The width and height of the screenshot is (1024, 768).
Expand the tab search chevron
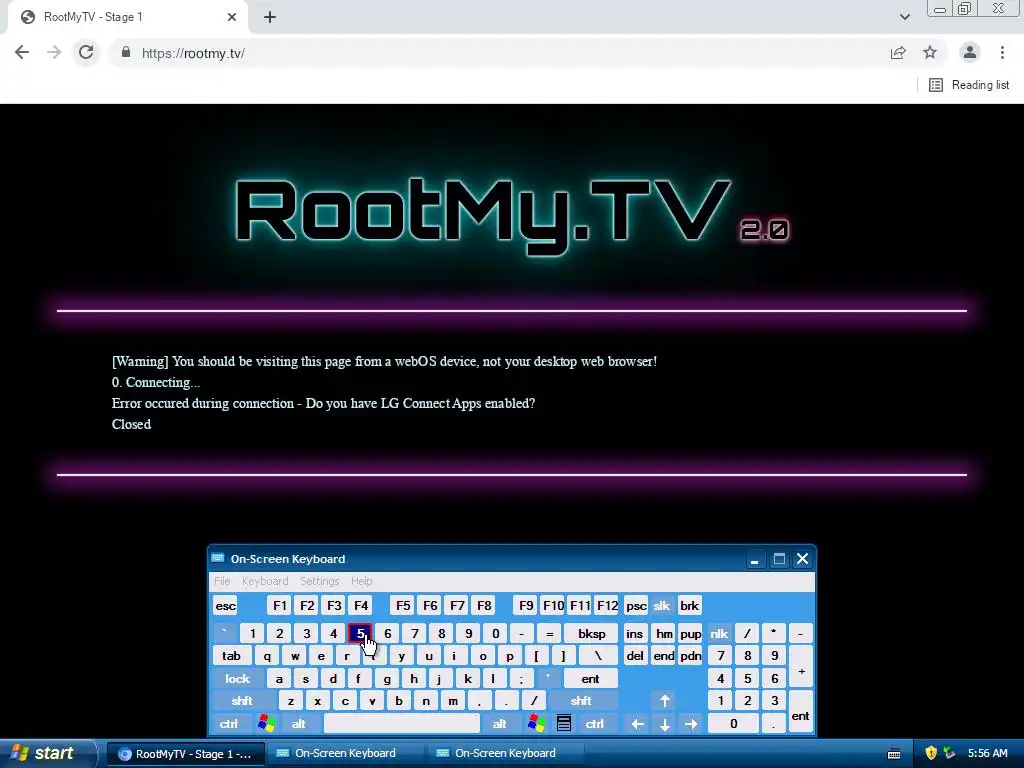(904, 17)
